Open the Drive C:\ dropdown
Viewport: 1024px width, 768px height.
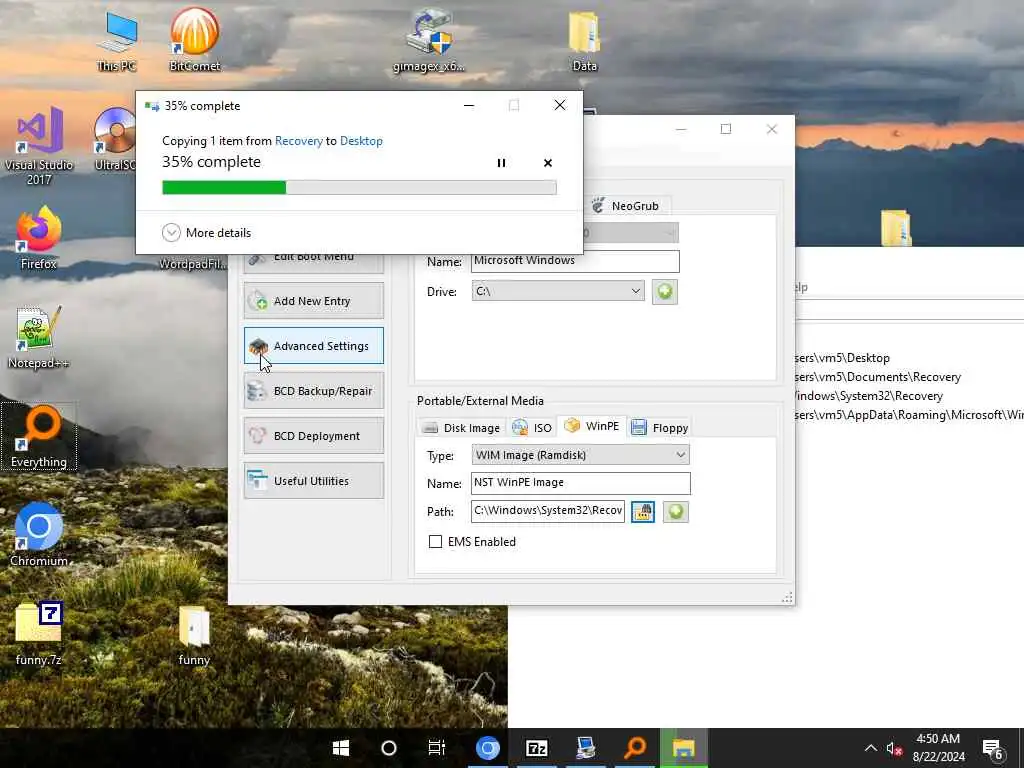(558, 291)
